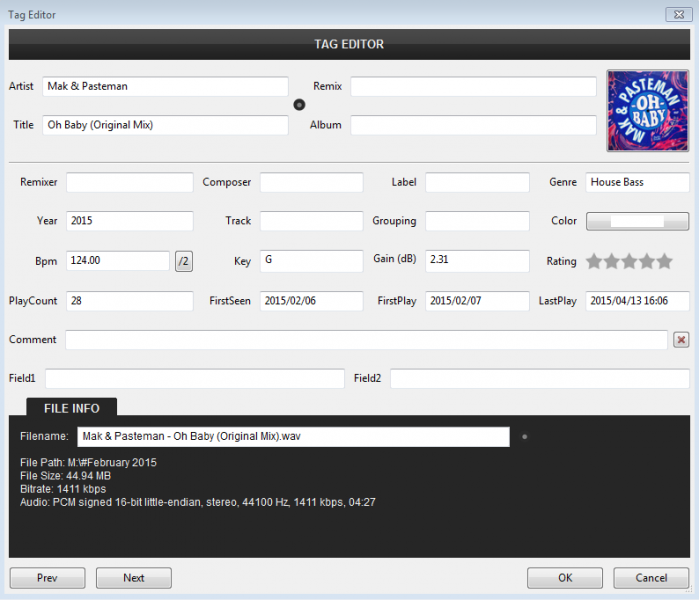This screenshot has height=600, width=699.
Task: Halve the BPM with the /2 button
Action: (x=184, y=261)
